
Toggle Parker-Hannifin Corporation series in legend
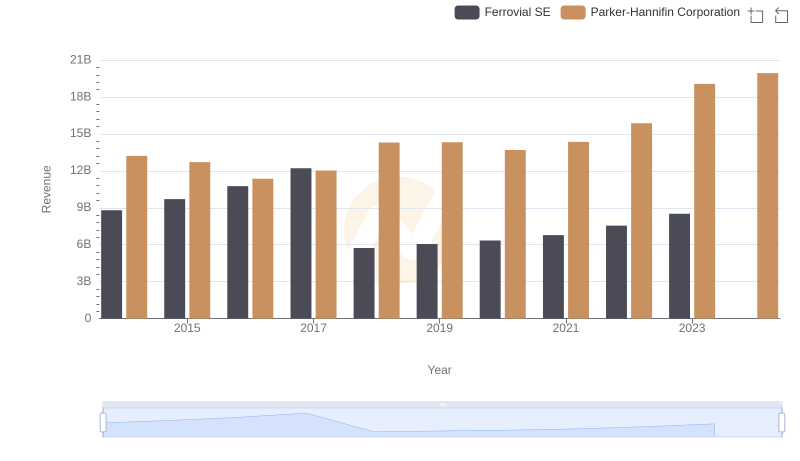coord(650,12)
